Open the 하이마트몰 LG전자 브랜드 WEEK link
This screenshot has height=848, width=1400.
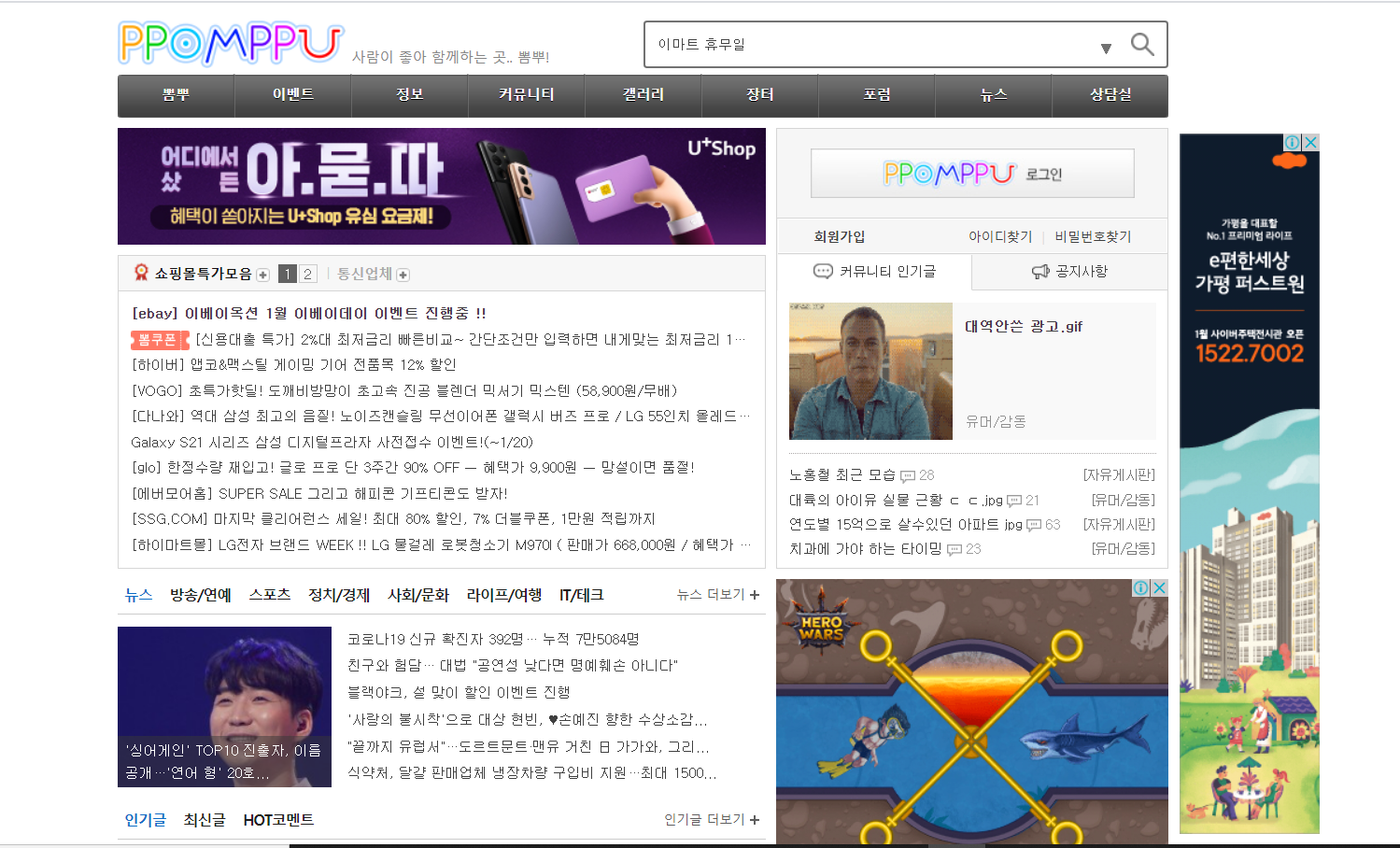point(441,544)
